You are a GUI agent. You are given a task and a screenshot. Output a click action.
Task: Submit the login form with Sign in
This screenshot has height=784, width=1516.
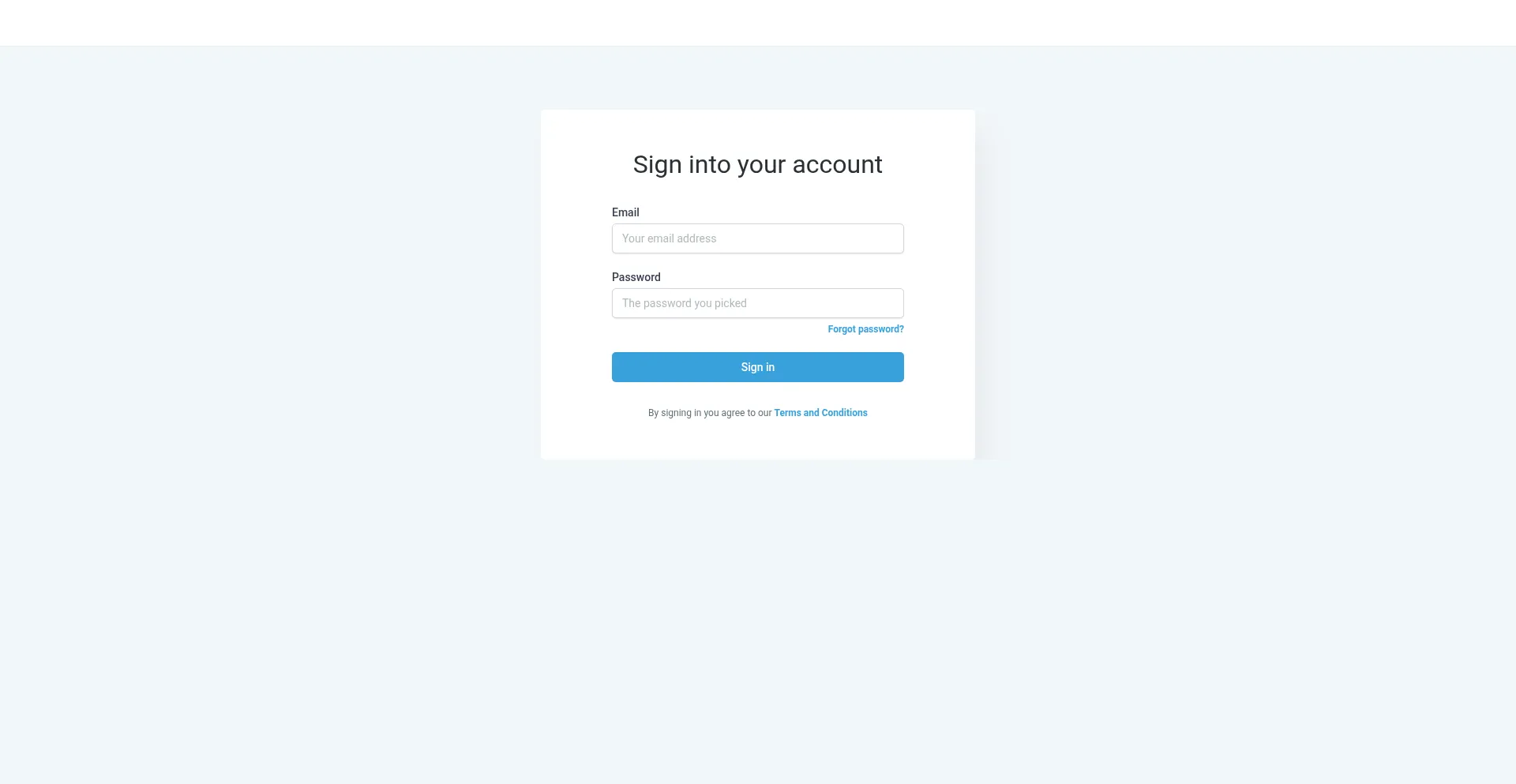click(757, 367)
